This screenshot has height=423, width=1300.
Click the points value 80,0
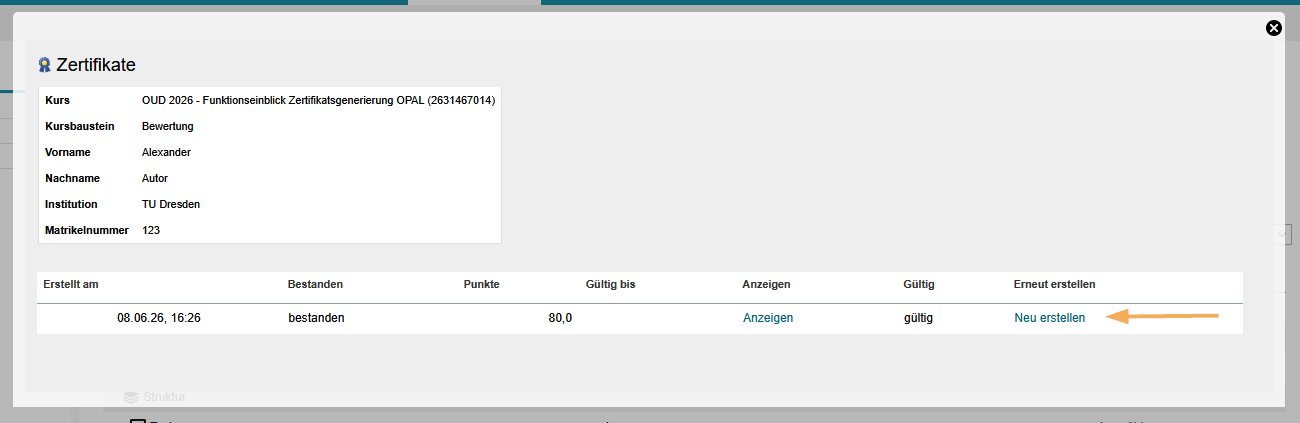(x=560, y=318)
